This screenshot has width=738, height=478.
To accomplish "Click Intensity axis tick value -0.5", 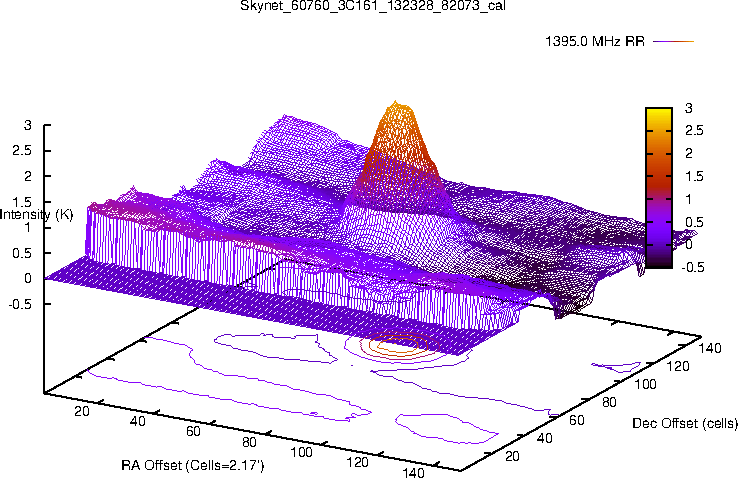I will tap(21, 304).
